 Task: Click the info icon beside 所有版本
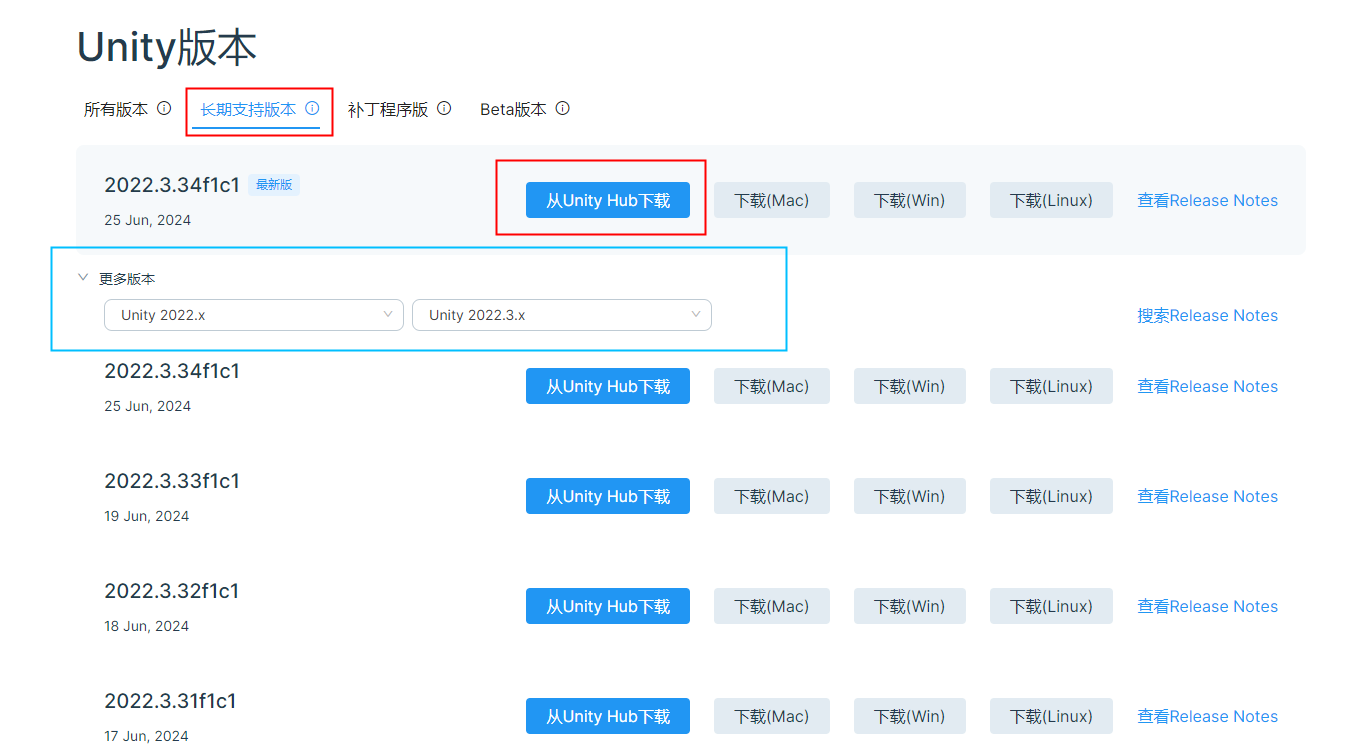point(164,108)
